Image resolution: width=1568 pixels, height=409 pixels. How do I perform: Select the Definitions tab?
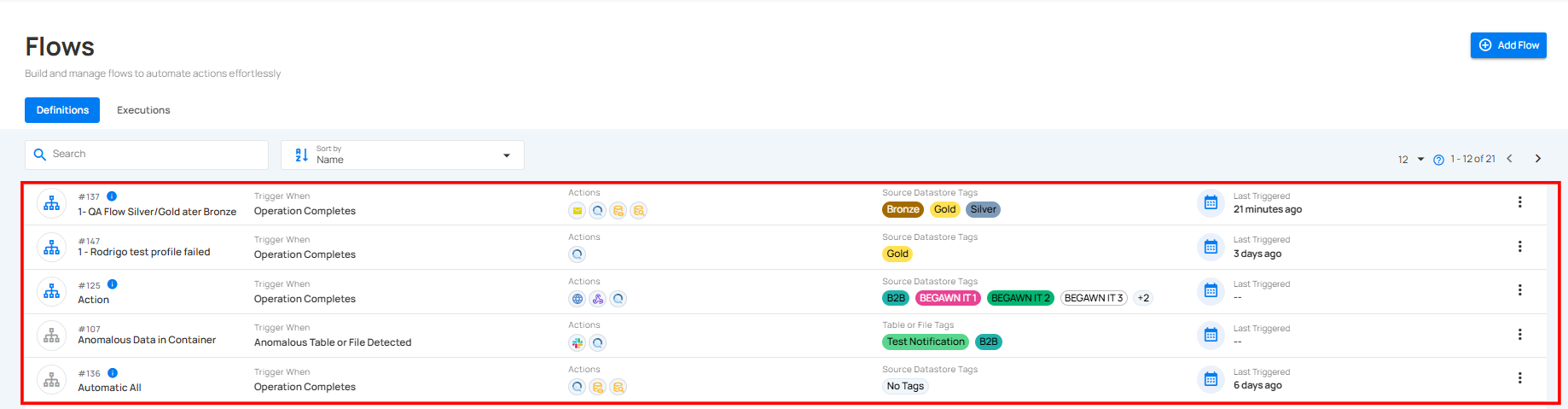pos(62,110)
